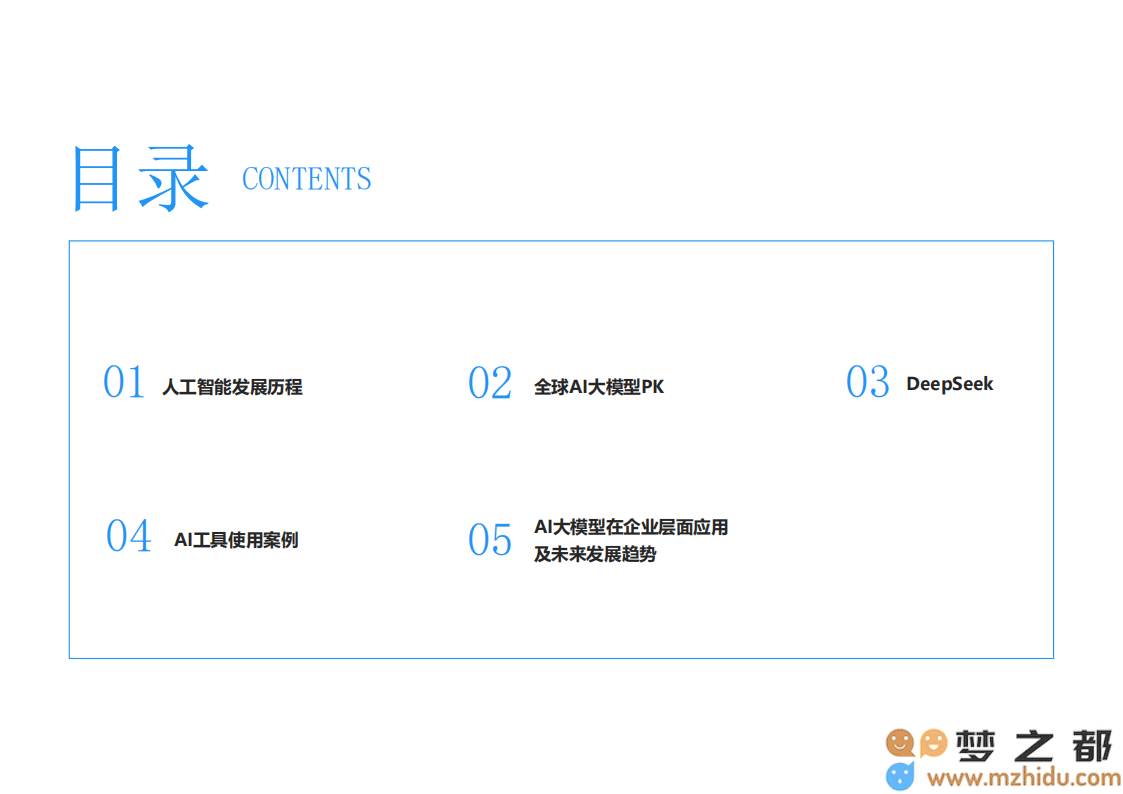The width and height of the screenshot is (1123, 794).
Task: Click the line '及未来发展趋势'
Action: tap(595, 554)
